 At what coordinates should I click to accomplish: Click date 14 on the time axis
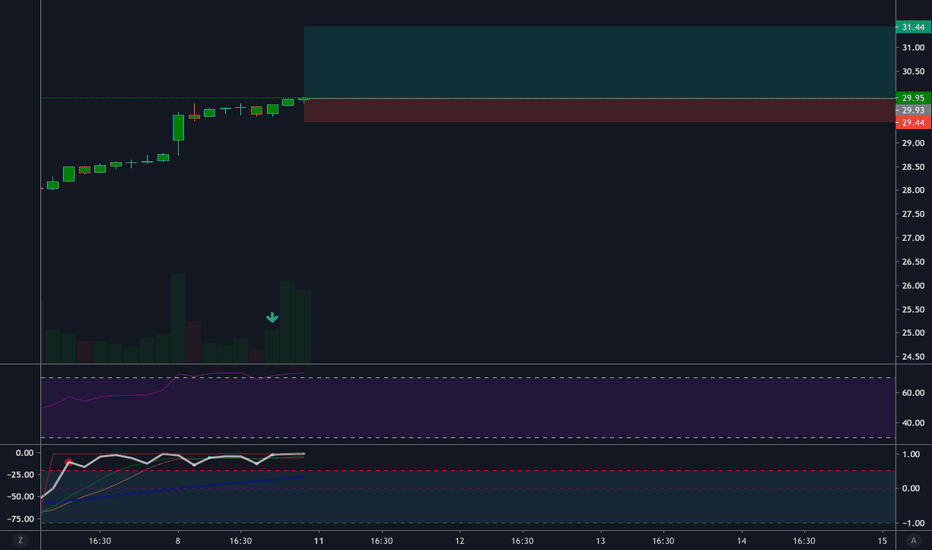point(741,540)
